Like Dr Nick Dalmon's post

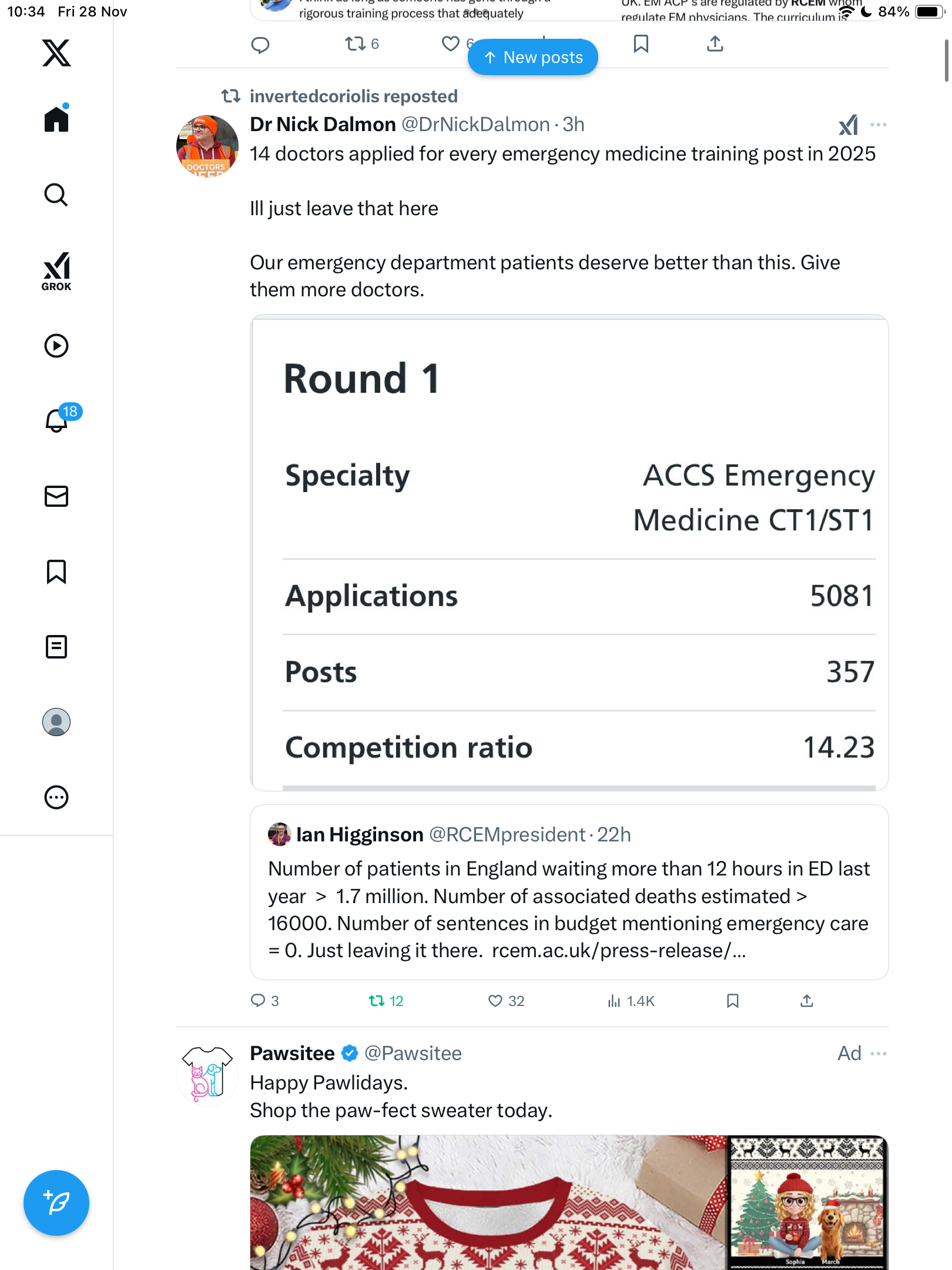(x=495, y=1001)
